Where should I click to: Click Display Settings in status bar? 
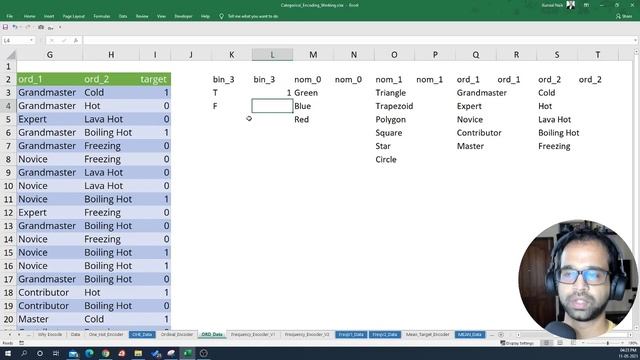[x=517, y=343]
